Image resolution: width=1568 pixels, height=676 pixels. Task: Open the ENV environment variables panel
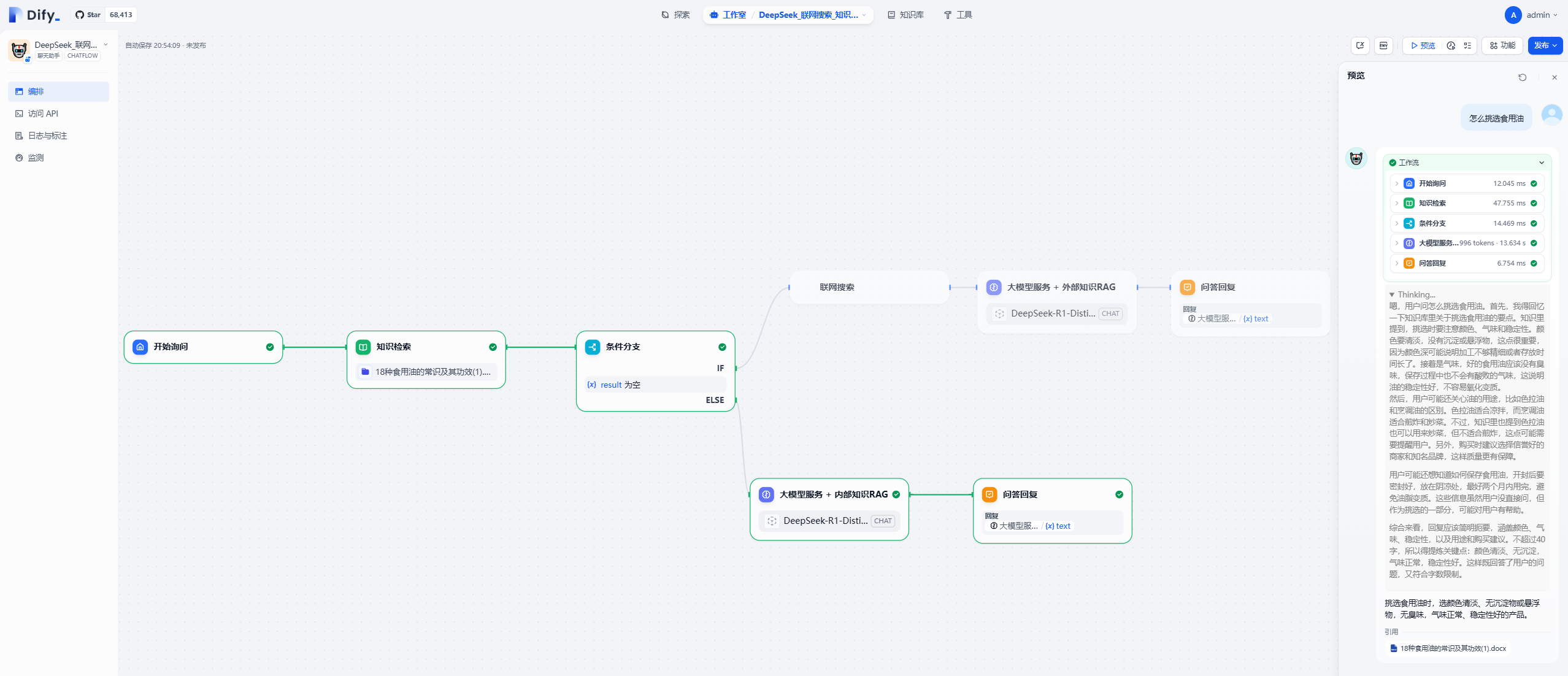tap(1383, 45)
